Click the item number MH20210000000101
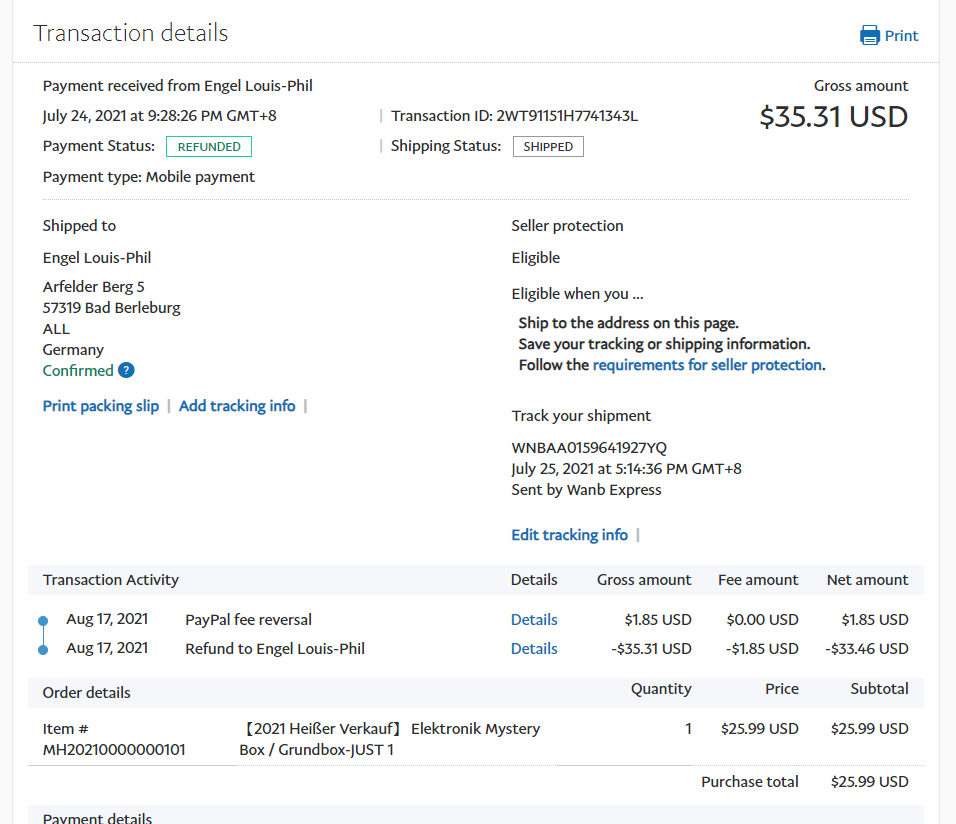Viewport: 956px width, 824px height. [114, 750]
